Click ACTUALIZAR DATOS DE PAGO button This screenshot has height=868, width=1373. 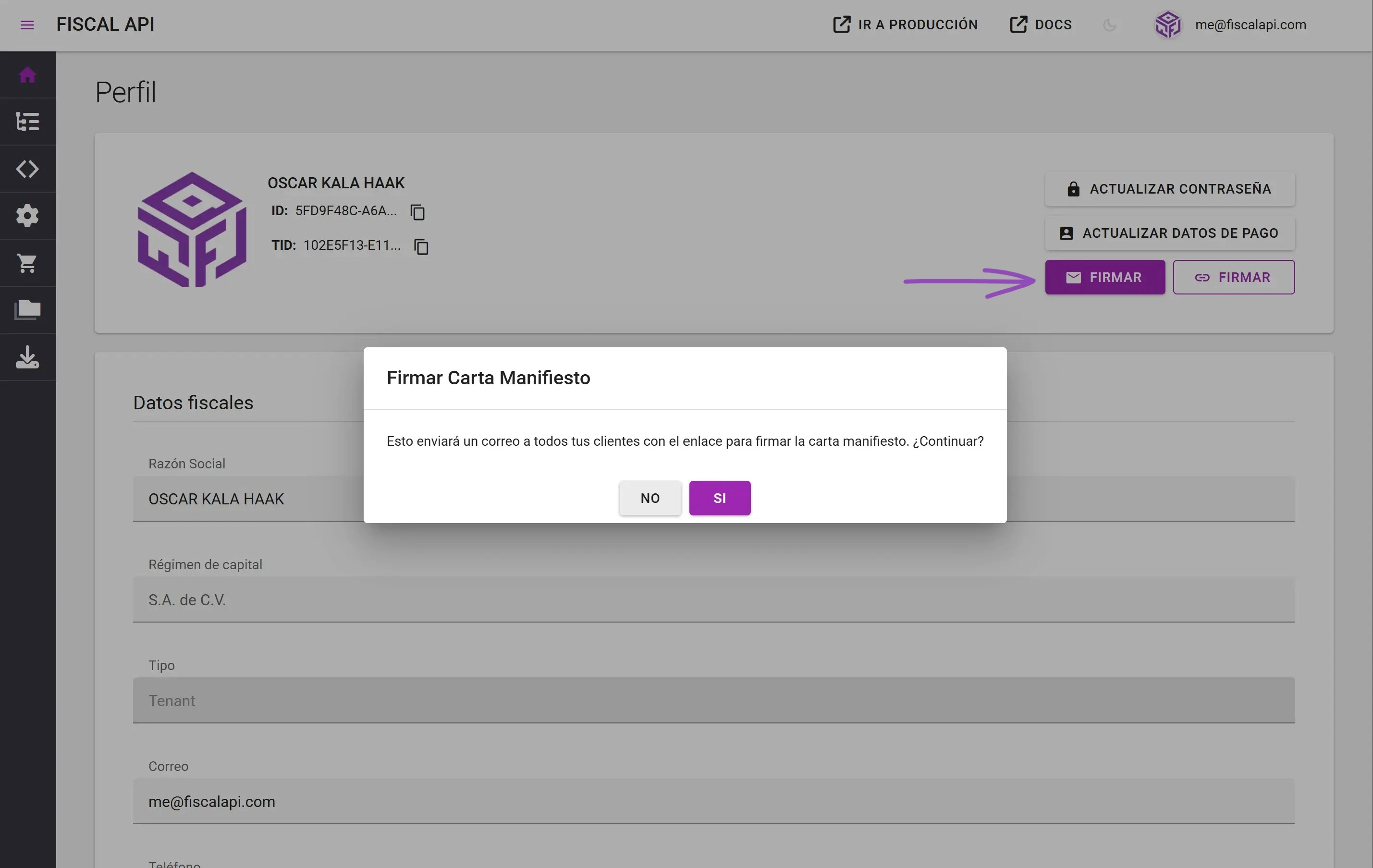pos(1169,233)
